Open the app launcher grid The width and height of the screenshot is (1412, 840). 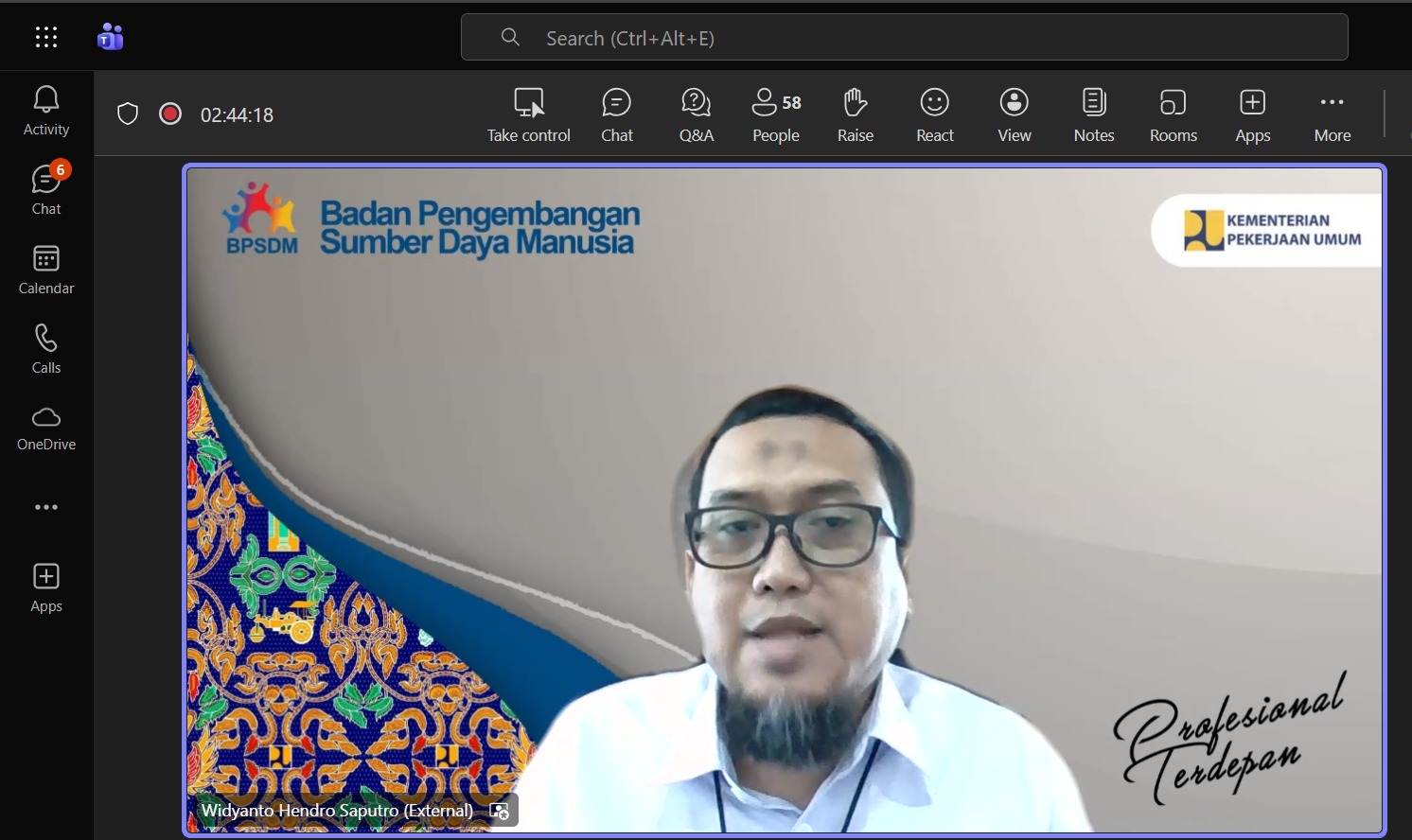click(x=46, y=38)
